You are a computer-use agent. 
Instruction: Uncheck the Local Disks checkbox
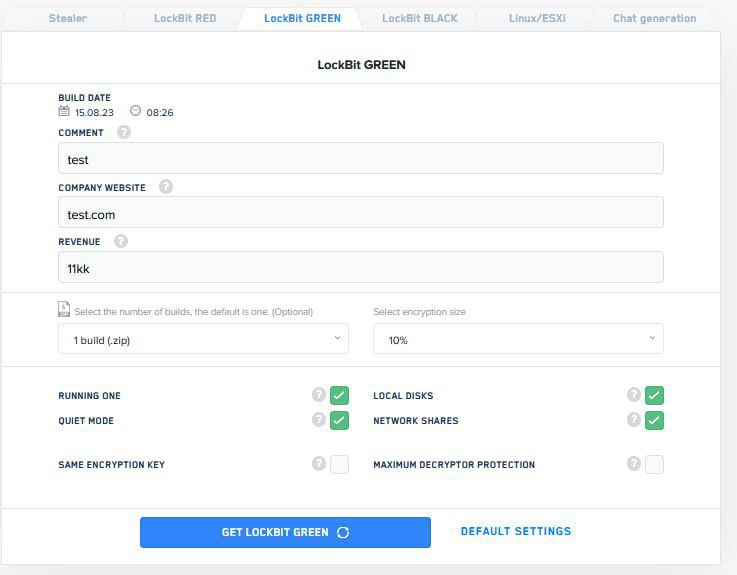click(x=654, y=395)
